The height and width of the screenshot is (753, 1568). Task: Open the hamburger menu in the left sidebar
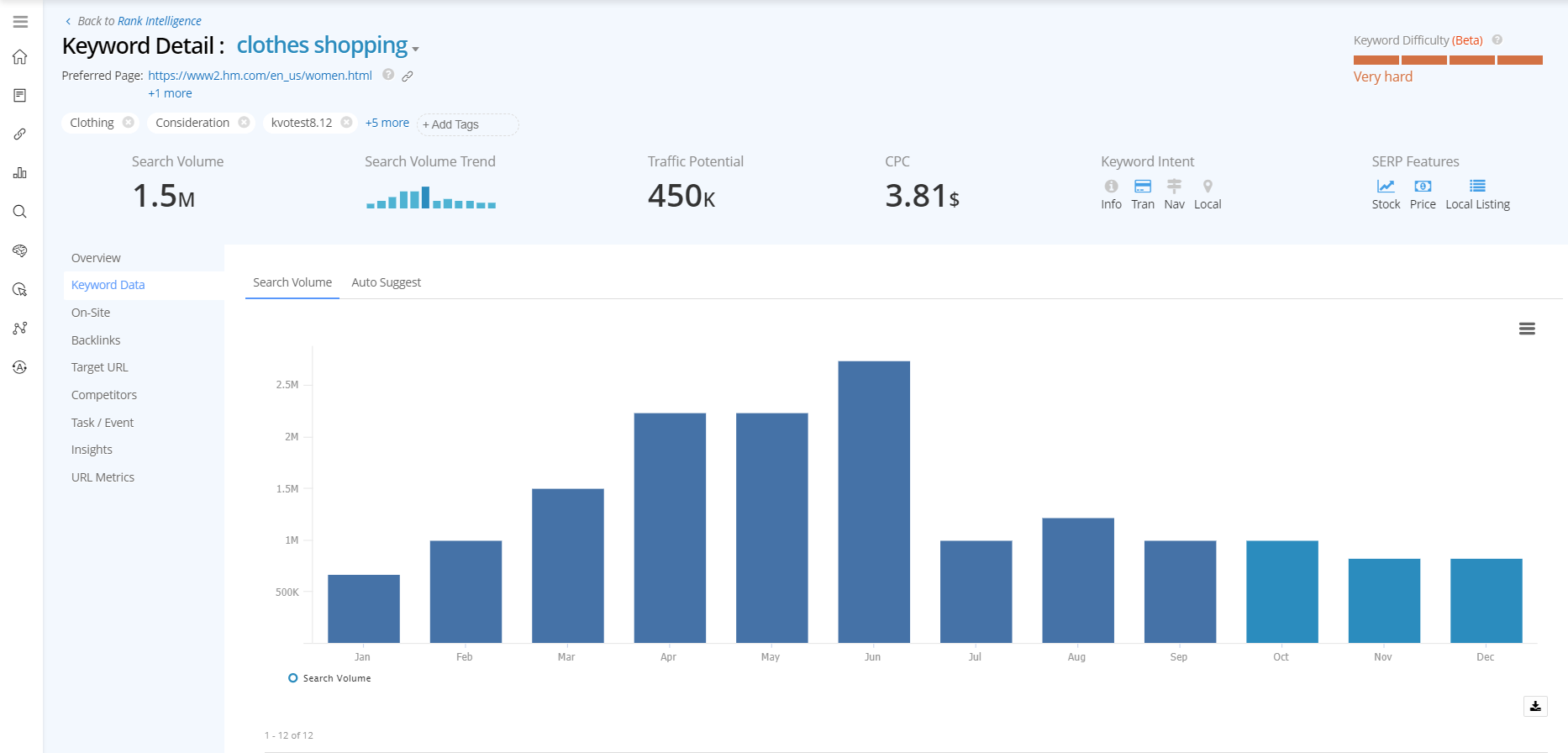(20, 22)
